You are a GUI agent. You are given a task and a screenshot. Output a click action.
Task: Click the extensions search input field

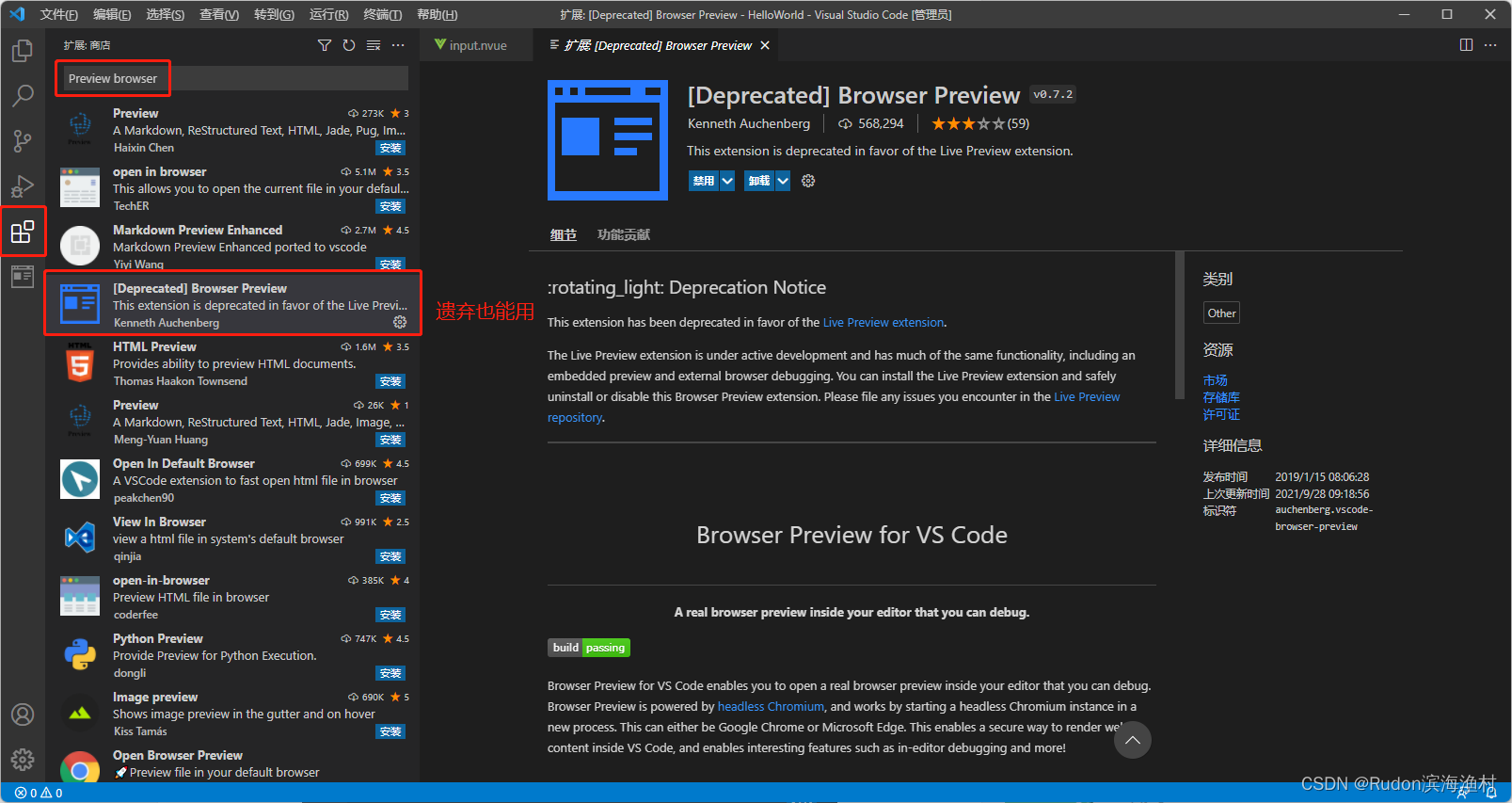tap(232, 78)
